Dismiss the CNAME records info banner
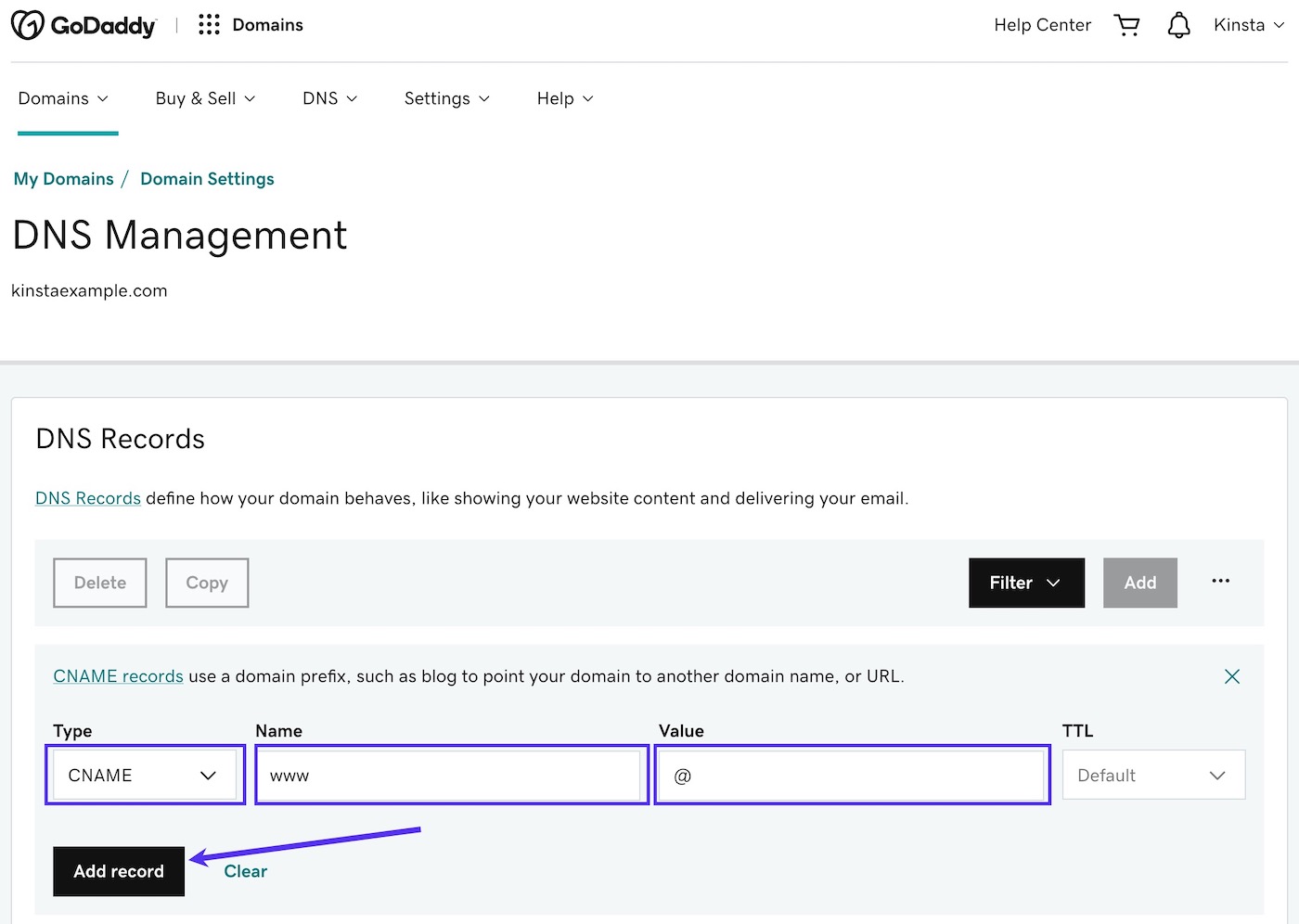This screenshot has width=1299, height=924. (1231, 676)
